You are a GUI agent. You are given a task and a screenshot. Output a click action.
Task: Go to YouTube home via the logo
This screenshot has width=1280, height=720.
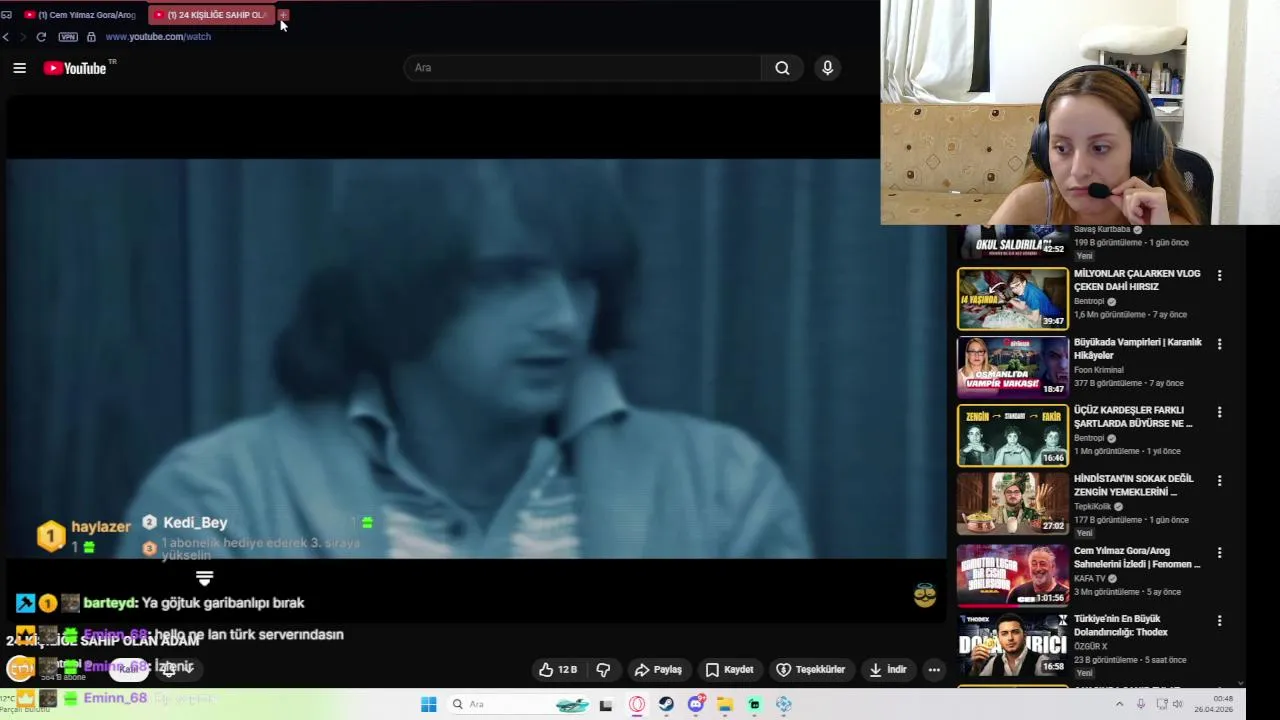(x=75, y=68)
